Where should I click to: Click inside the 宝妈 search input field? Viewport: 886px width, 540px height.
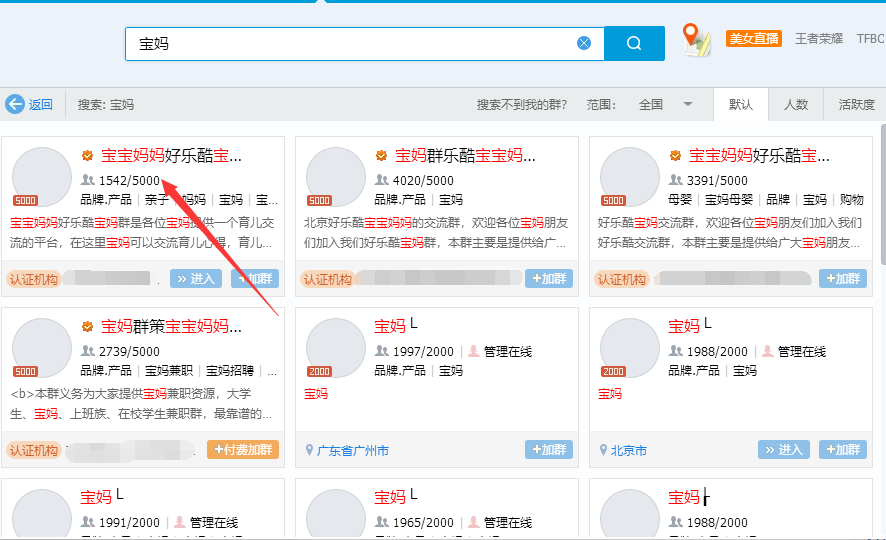pyautogui.click(x=350, y=43)
